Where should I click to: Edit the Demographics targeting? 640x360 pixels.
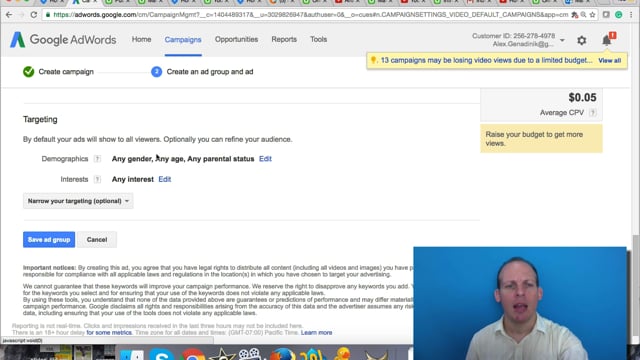click(x=265, y=159)
